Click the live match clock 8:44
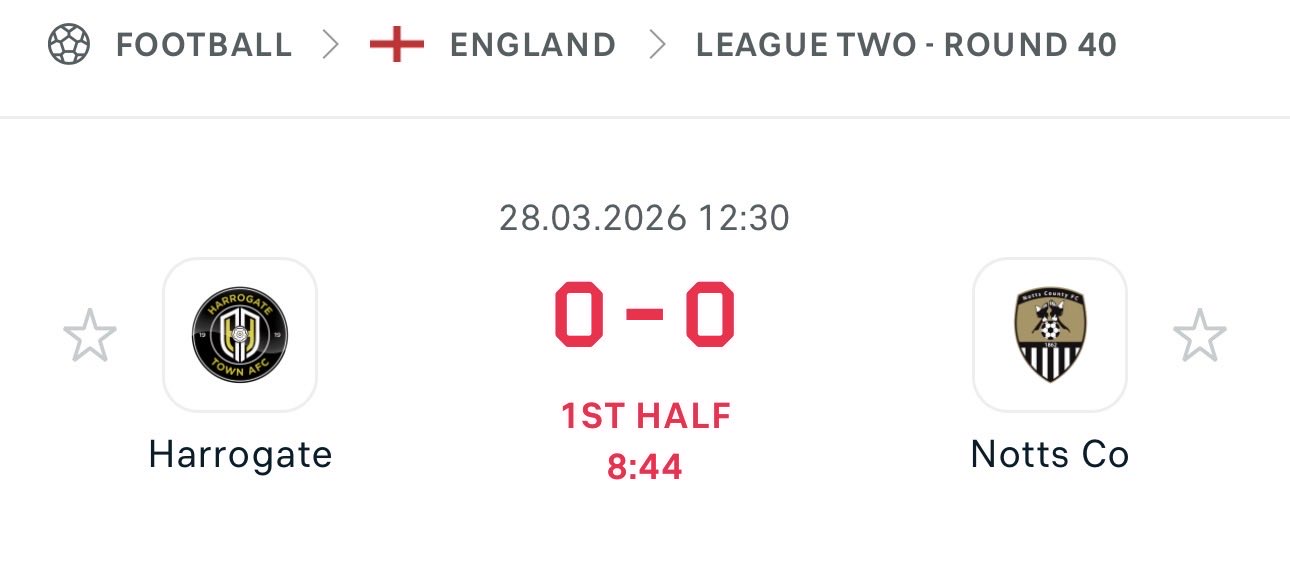The height and width of the screenshot is (563, 1290). tap(645, 466)
